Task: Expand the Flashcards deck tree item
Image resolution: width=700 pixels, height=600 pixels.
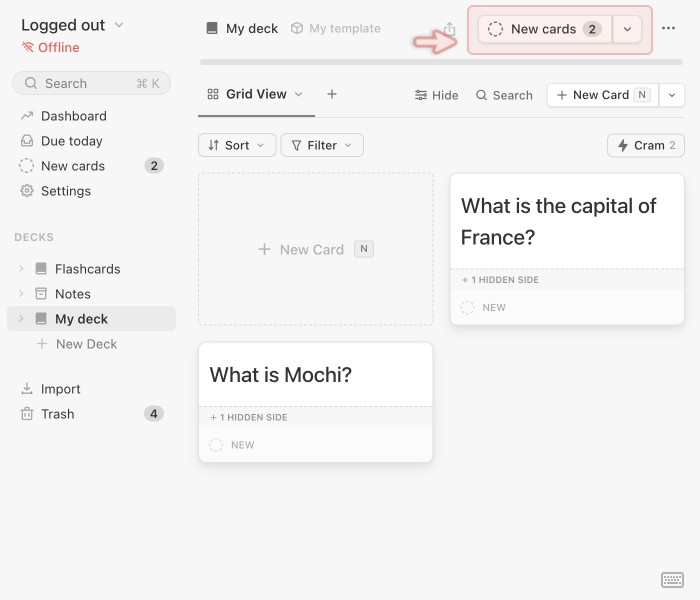Action: click(21, 269)
